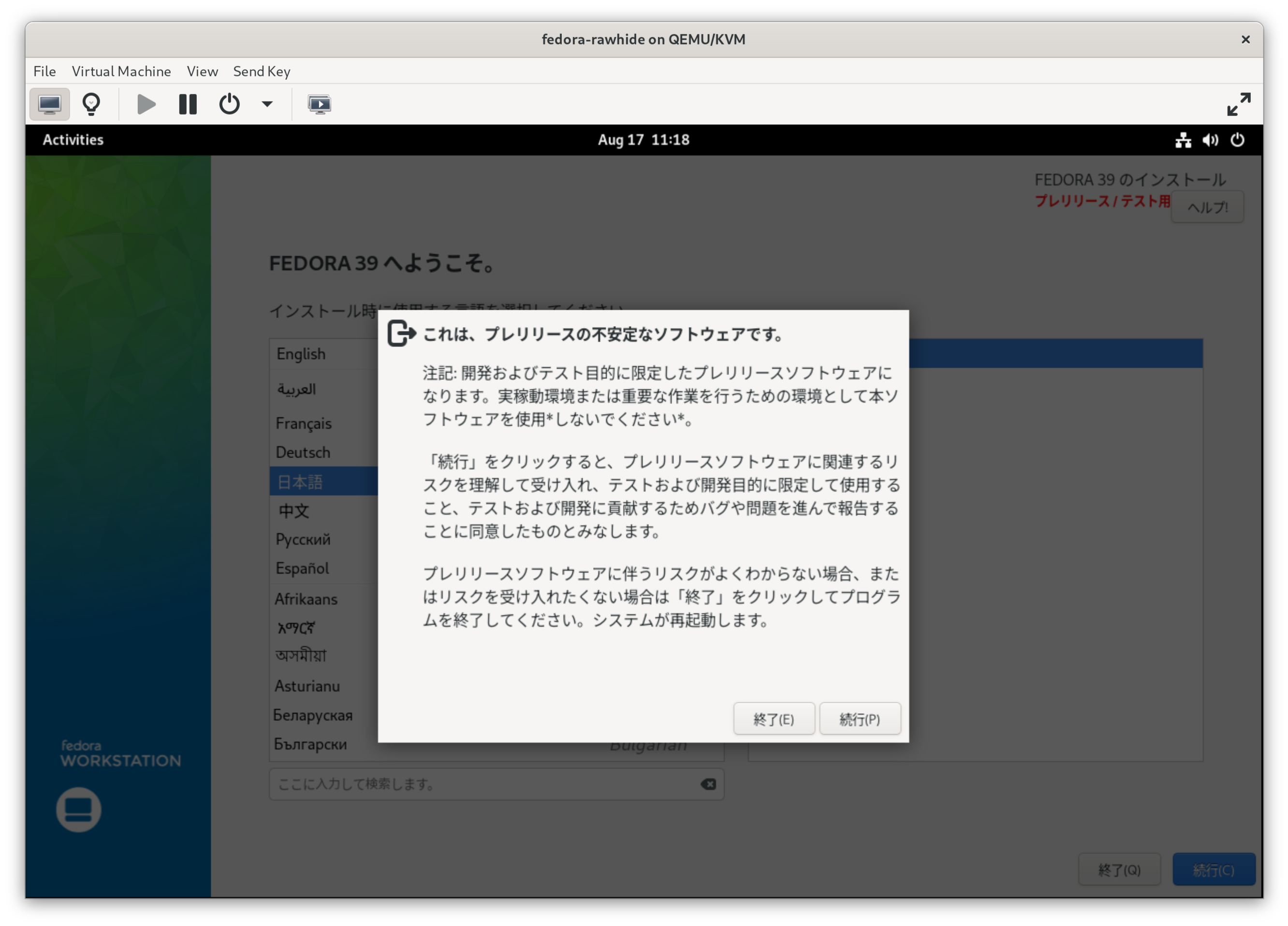This screenshot has height=926, width=1288.
Task: Pause the virtual machine
Action: pyautogui.click(x=188, y=104)
